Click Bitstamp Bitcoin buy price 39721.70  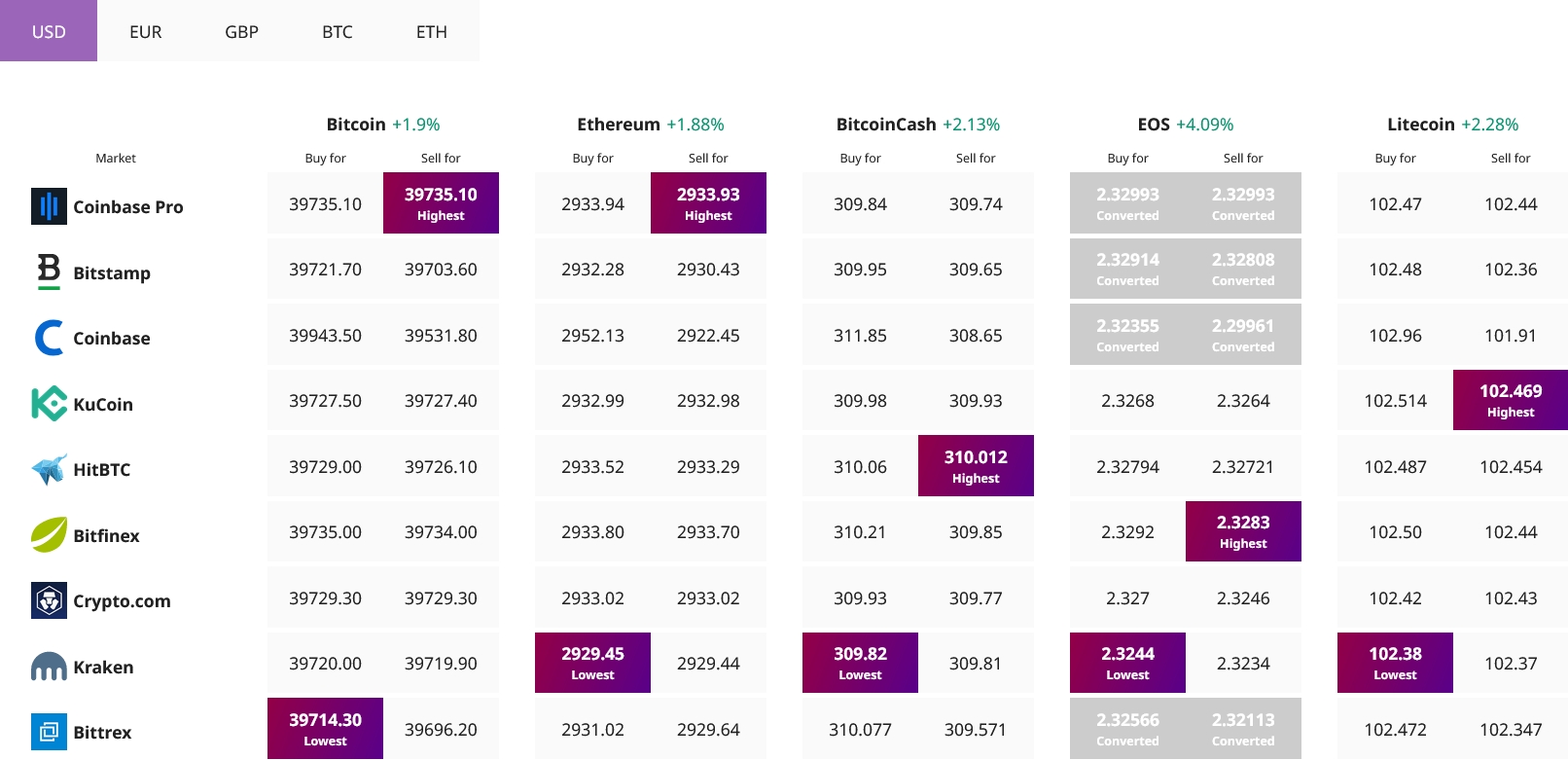pos(325,269)
